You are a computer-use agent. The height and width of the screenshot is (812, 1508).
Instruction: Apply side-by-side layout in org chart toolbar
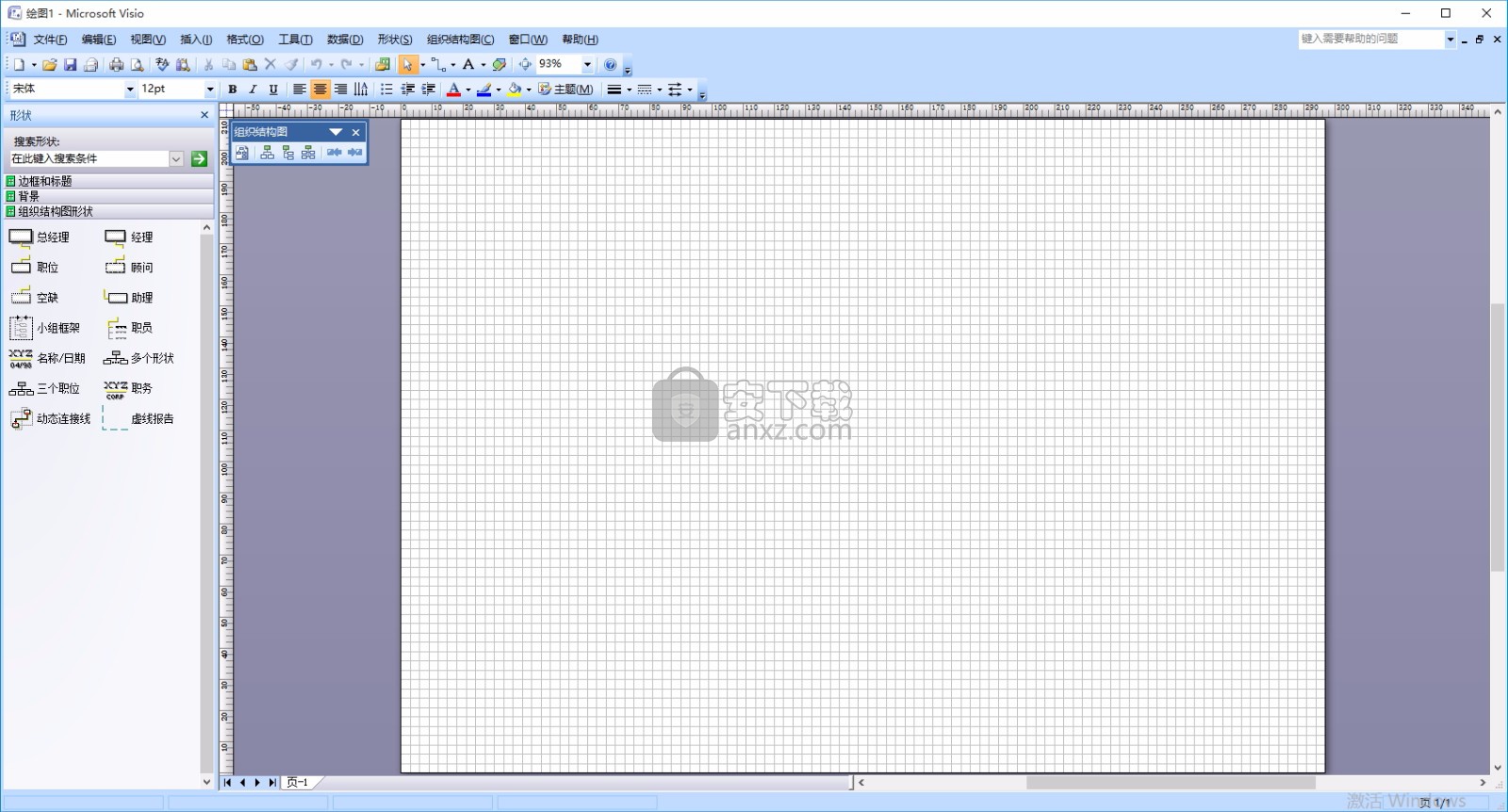(308, 153)
